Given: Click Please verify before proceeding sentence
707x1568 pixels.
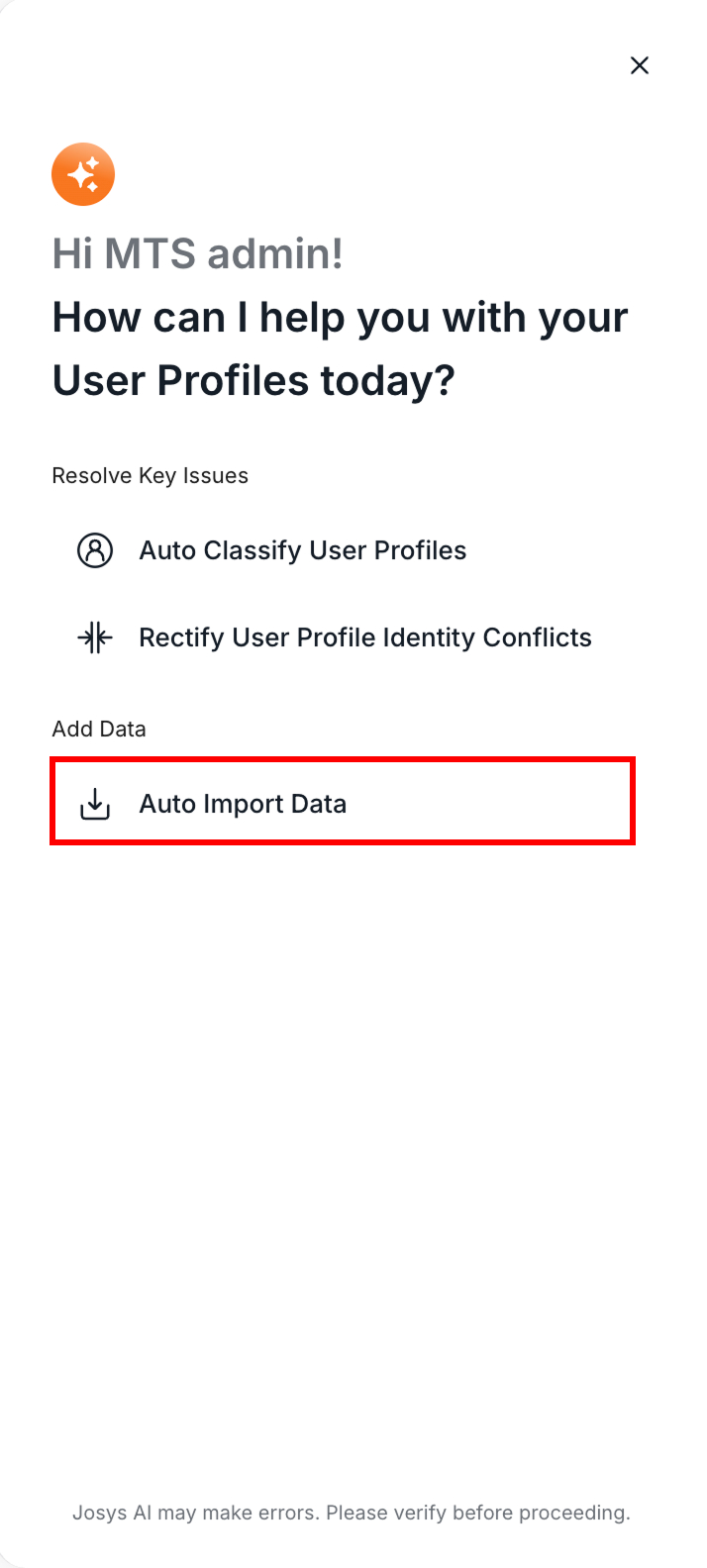Looking at the screenshot, I should [x=478, y=1513].
